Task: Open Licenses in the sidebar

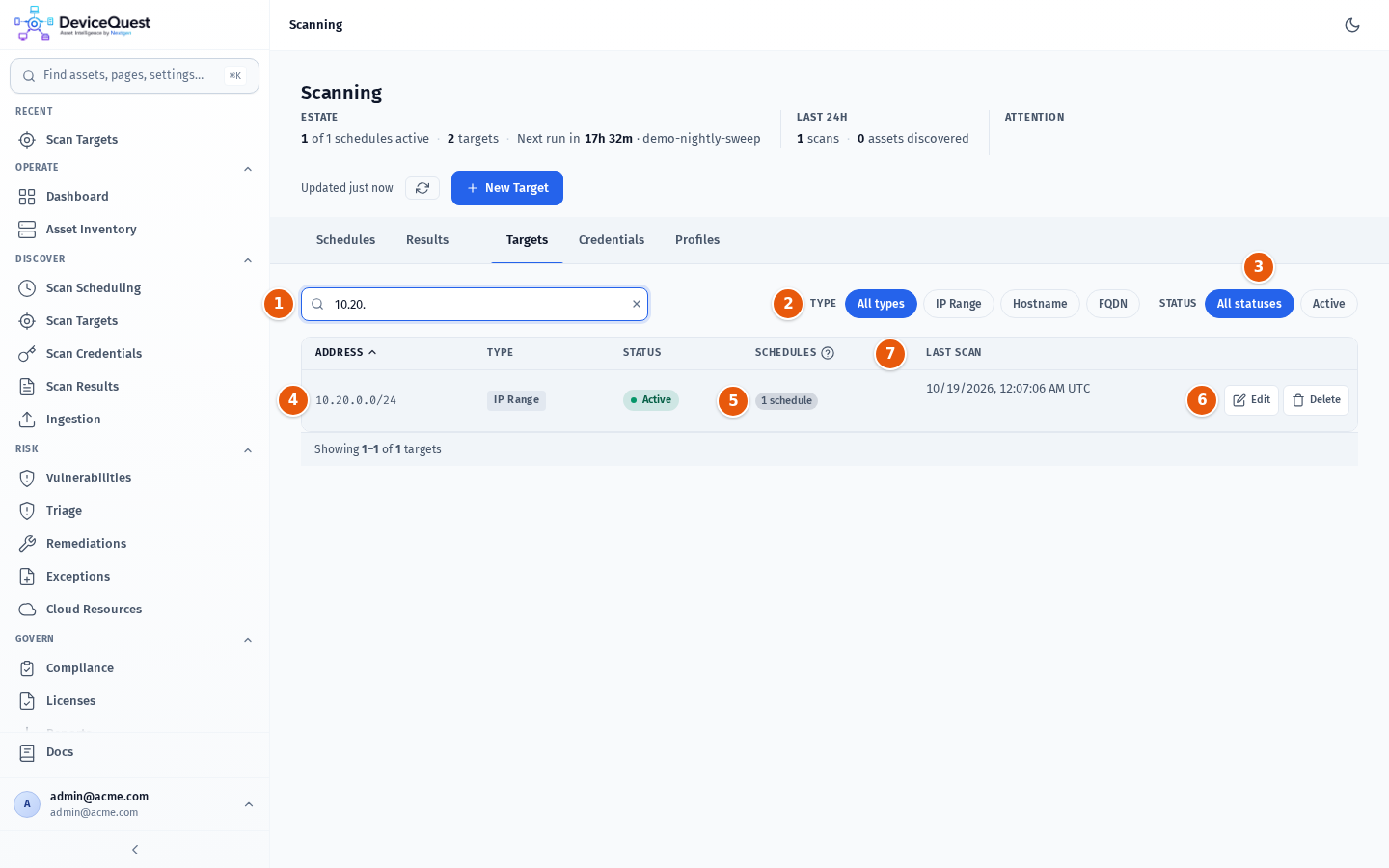Action: click(134, 701)
